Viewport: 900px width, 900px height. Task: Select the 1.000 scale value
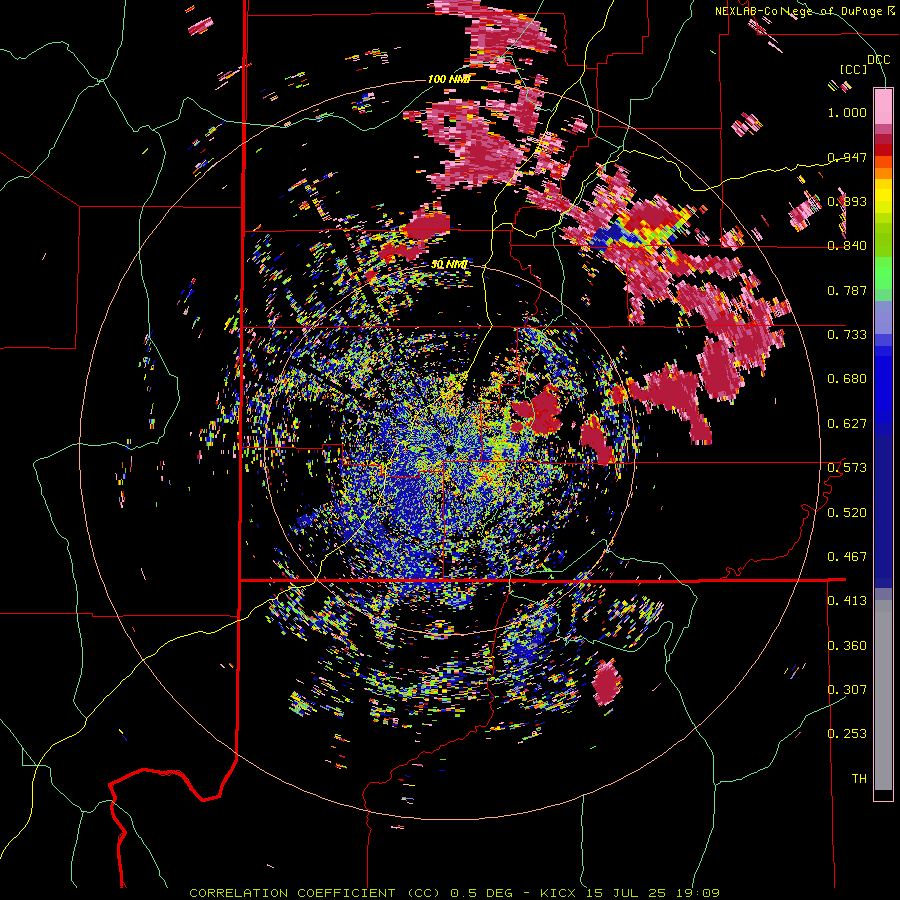click(x=847, y=112)
